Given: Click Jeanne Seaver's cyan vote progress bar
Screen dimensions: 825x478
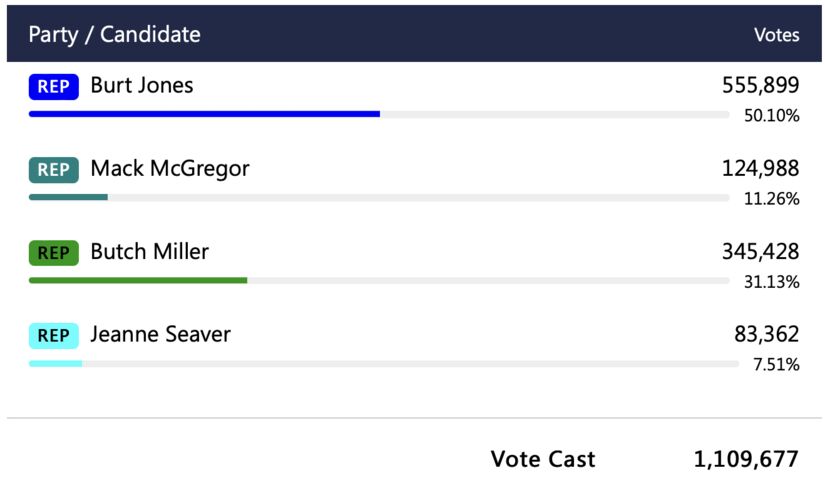Looking at the screenshot, I should (55, 363).
